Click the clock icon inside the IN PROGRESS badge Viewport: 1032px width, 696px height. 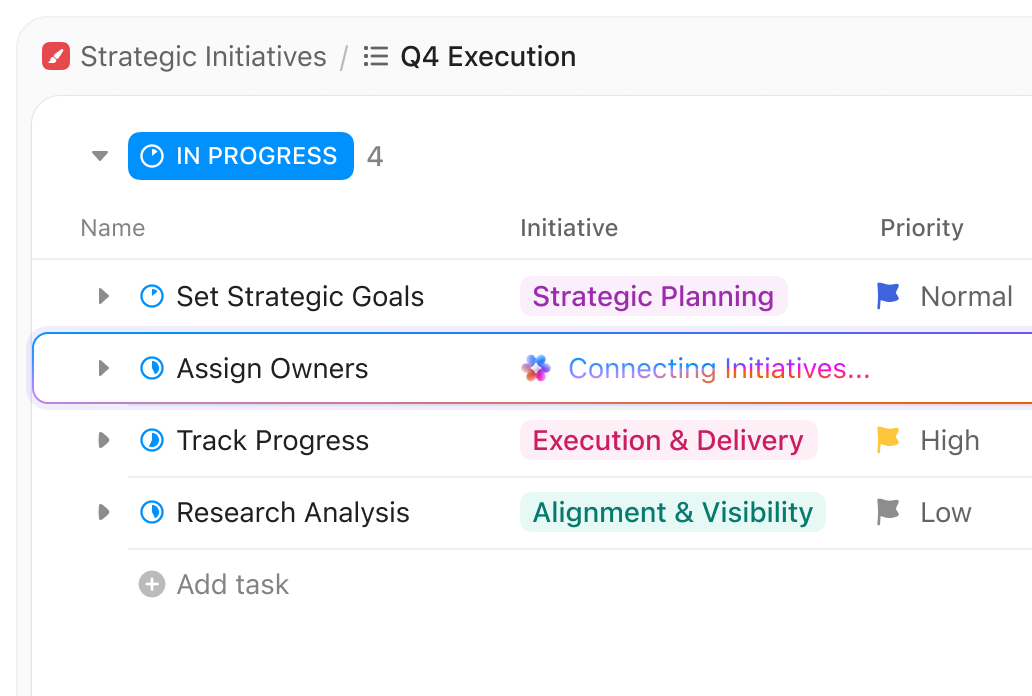coord(151,156)
